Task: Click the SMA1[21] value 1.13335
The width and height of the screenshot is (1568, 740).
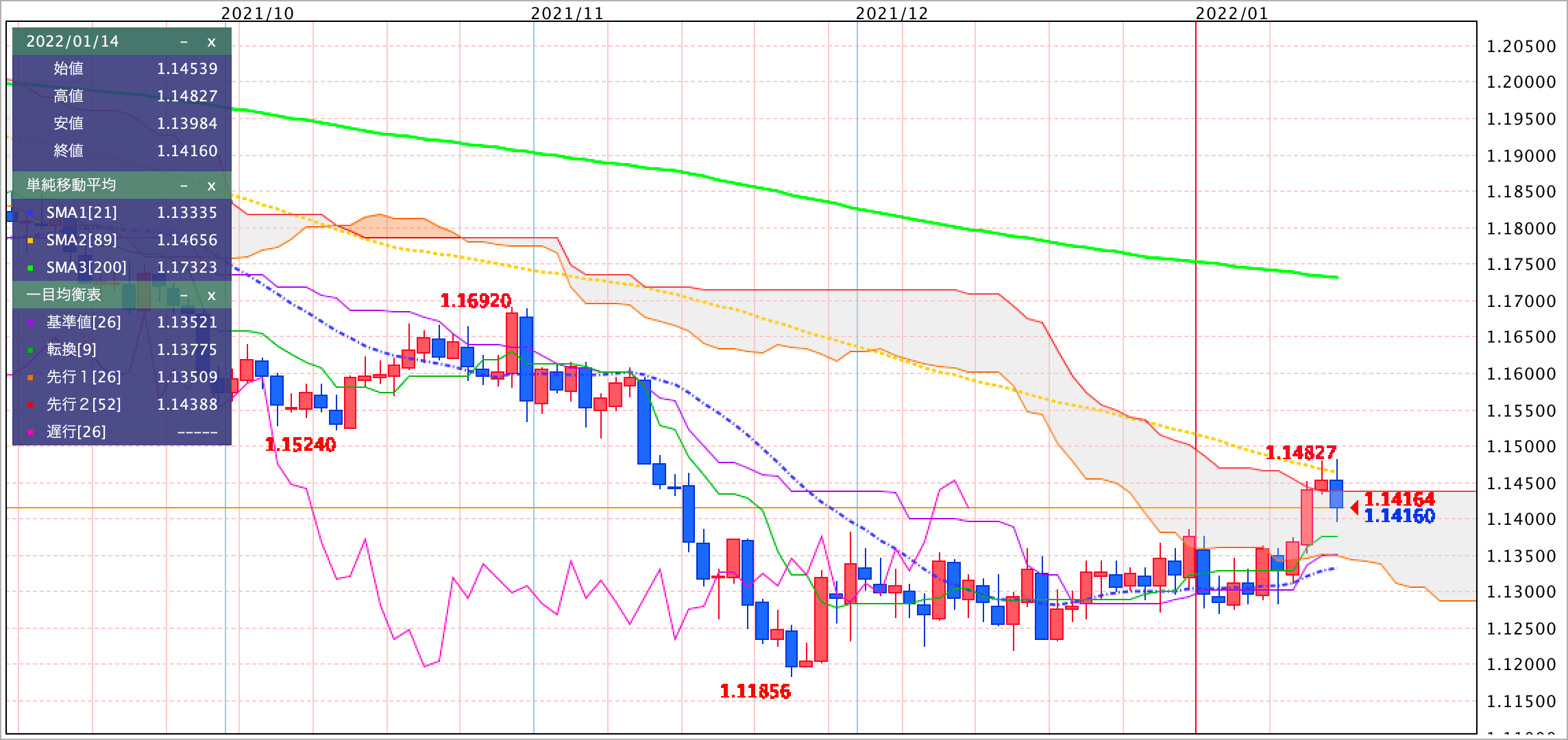Action: point(187,212)
